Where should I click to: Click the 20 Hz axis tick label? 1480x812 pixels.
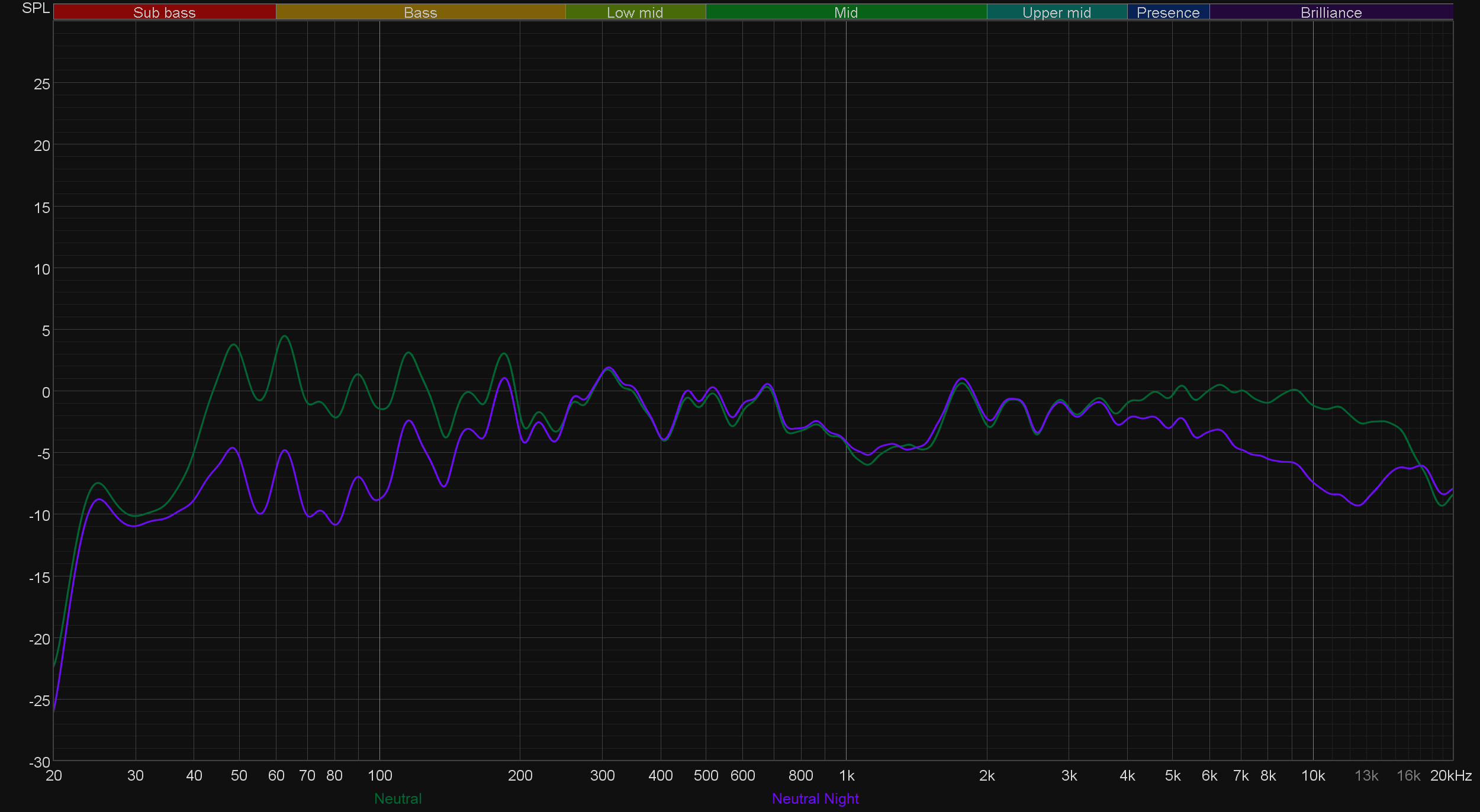(53, 775)
